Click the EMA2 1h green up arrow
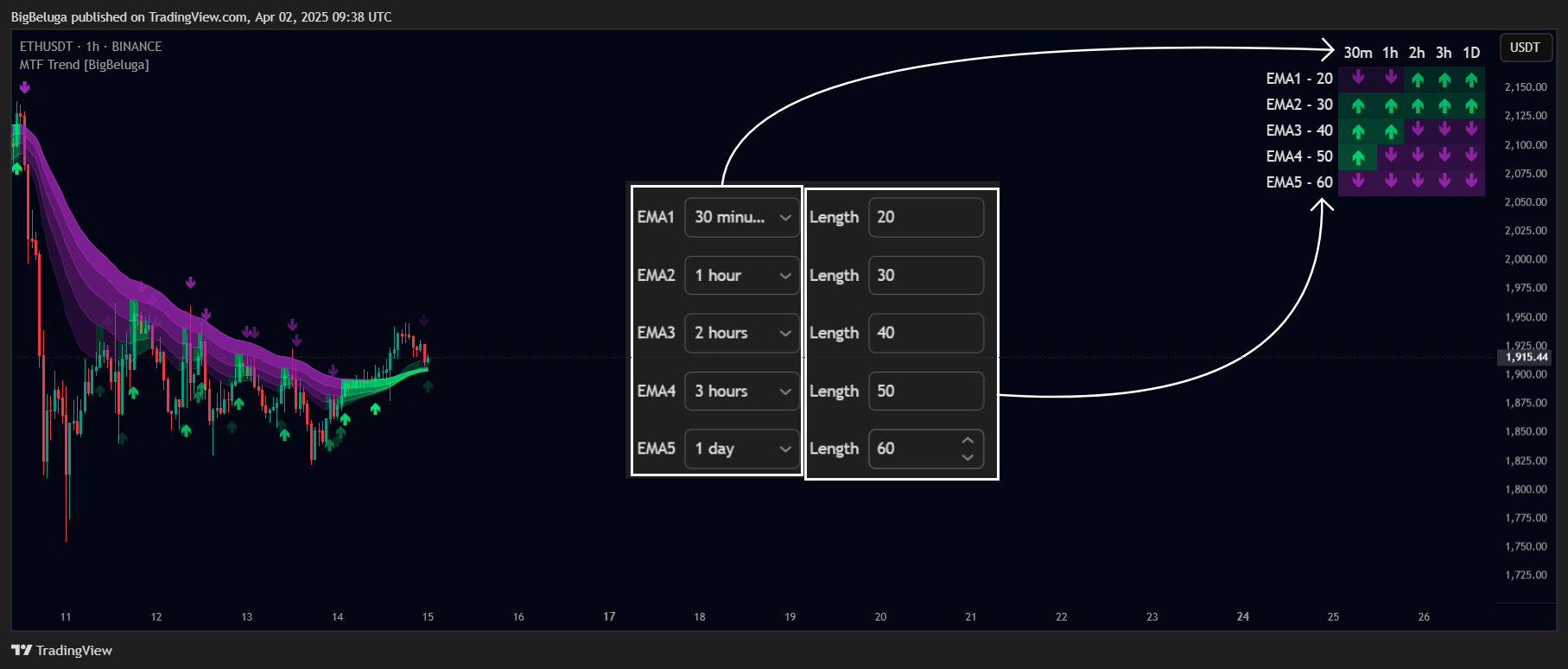The width and height of the screenshot is (1568, 669). [1391, 106]
